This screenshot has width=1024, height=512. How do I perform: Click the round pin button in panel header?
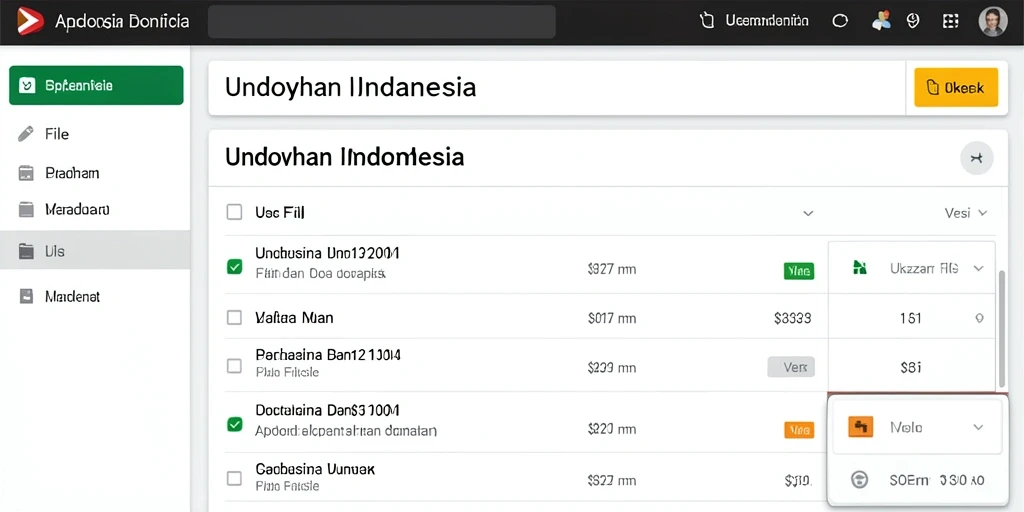976,157
